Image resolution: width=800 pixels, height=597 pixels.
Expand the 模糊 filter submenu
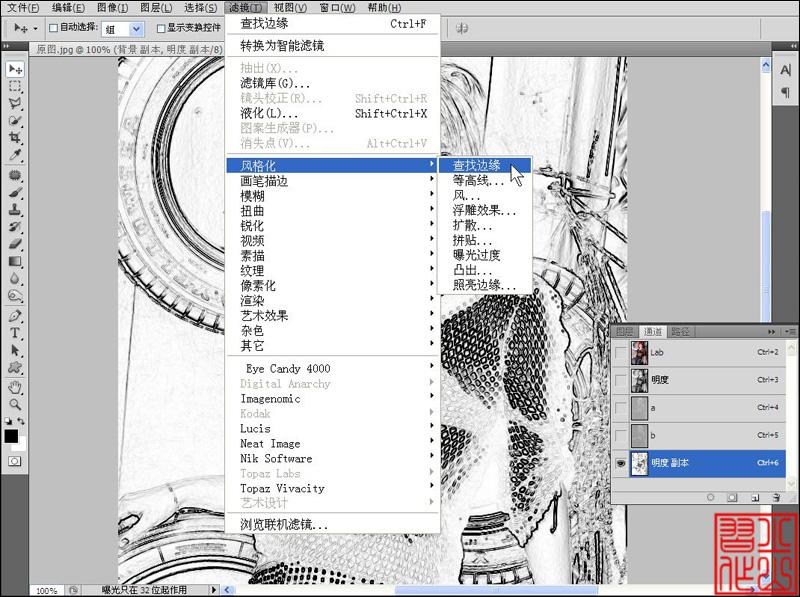coord(332,196)
